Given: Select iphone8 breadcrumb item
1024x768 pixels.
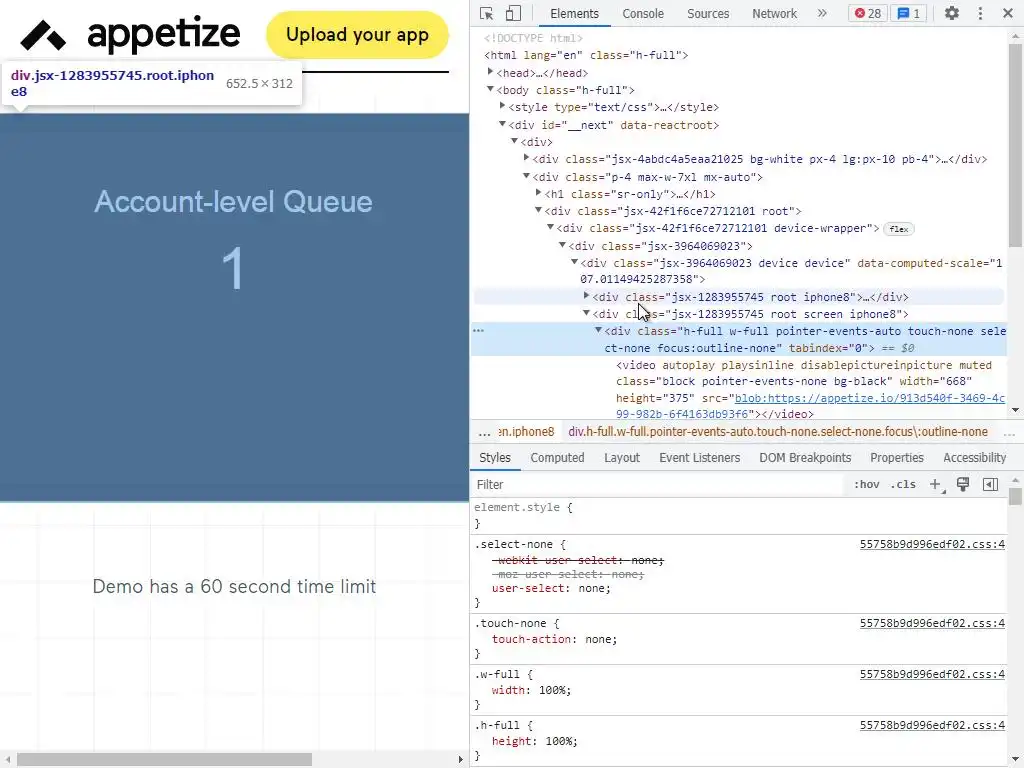Looking at the screenshot, I should pos(526,432).
